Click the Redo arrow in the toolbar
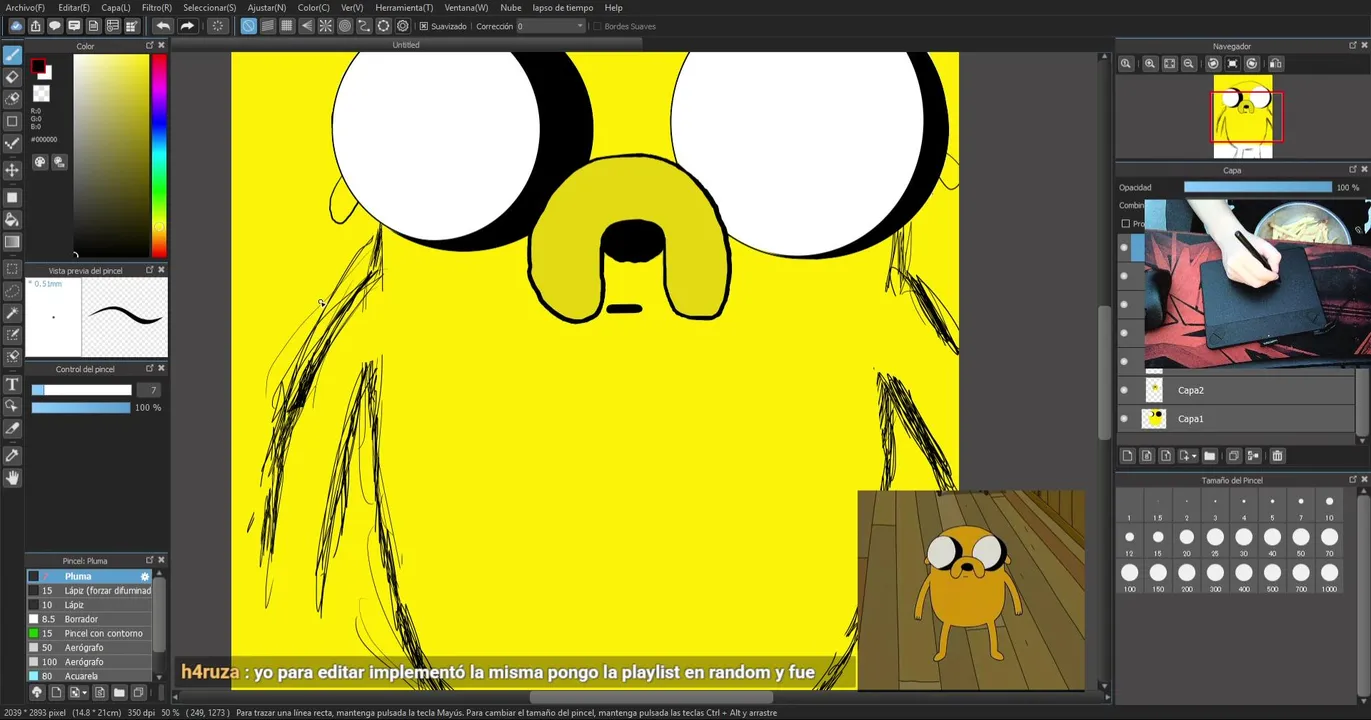Image resolution: width=1371 pixels, height=720 pixels. tap(187, 26)
